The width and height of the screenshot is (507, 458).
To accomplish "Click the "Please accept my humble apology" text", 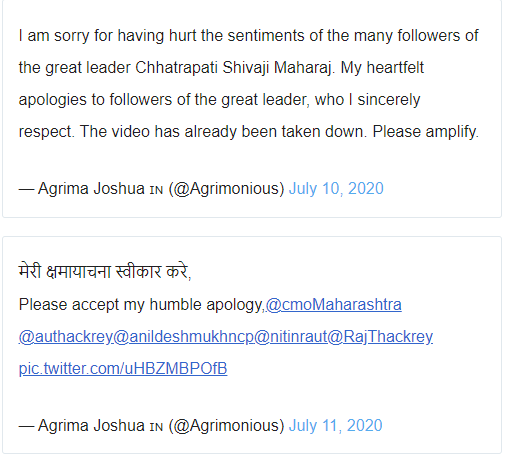I will 142,305.
